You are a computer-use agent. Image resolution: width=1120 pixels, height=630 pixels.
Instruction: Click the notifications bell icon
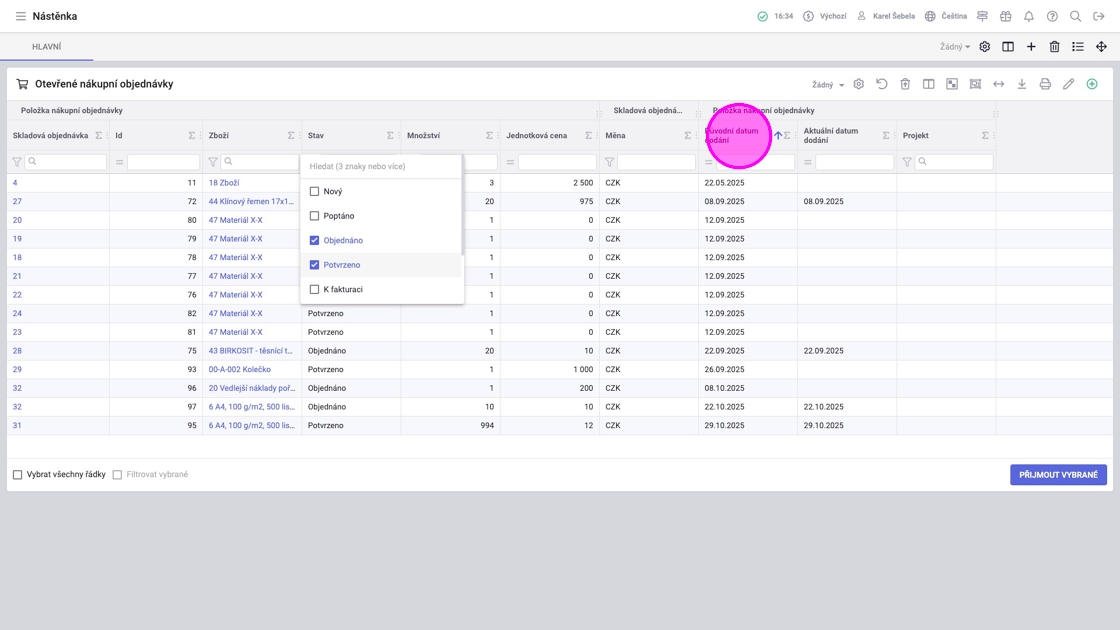[1028, 16]
